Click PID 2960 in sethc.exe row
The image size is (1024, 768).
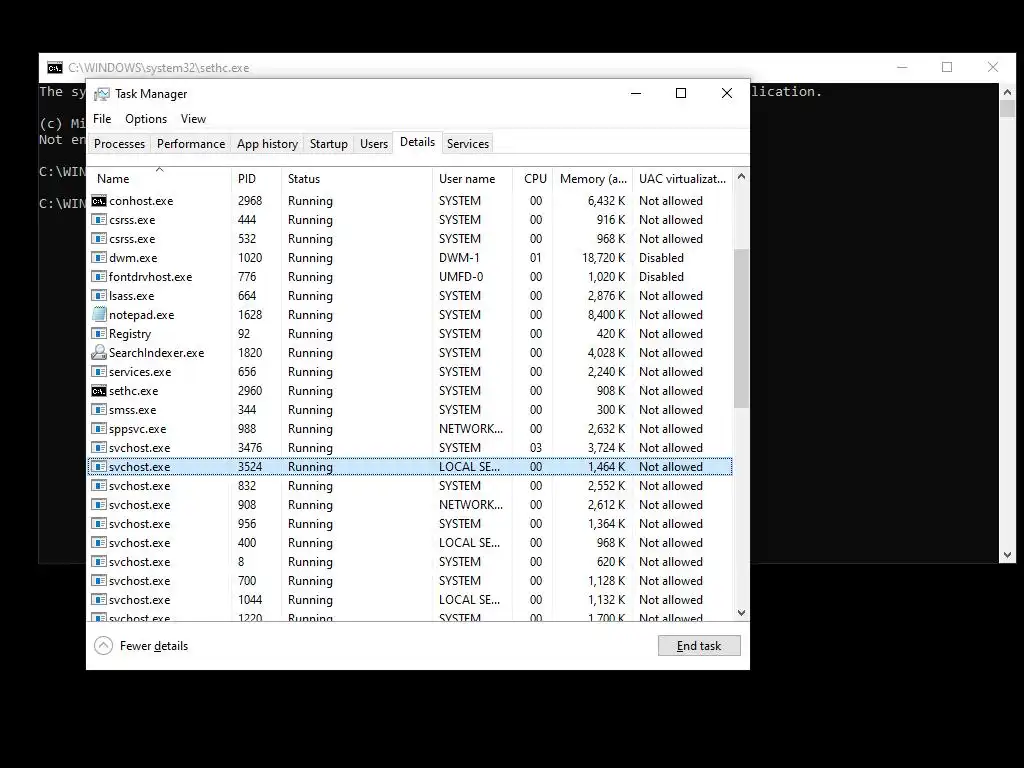tap(250, 391)
